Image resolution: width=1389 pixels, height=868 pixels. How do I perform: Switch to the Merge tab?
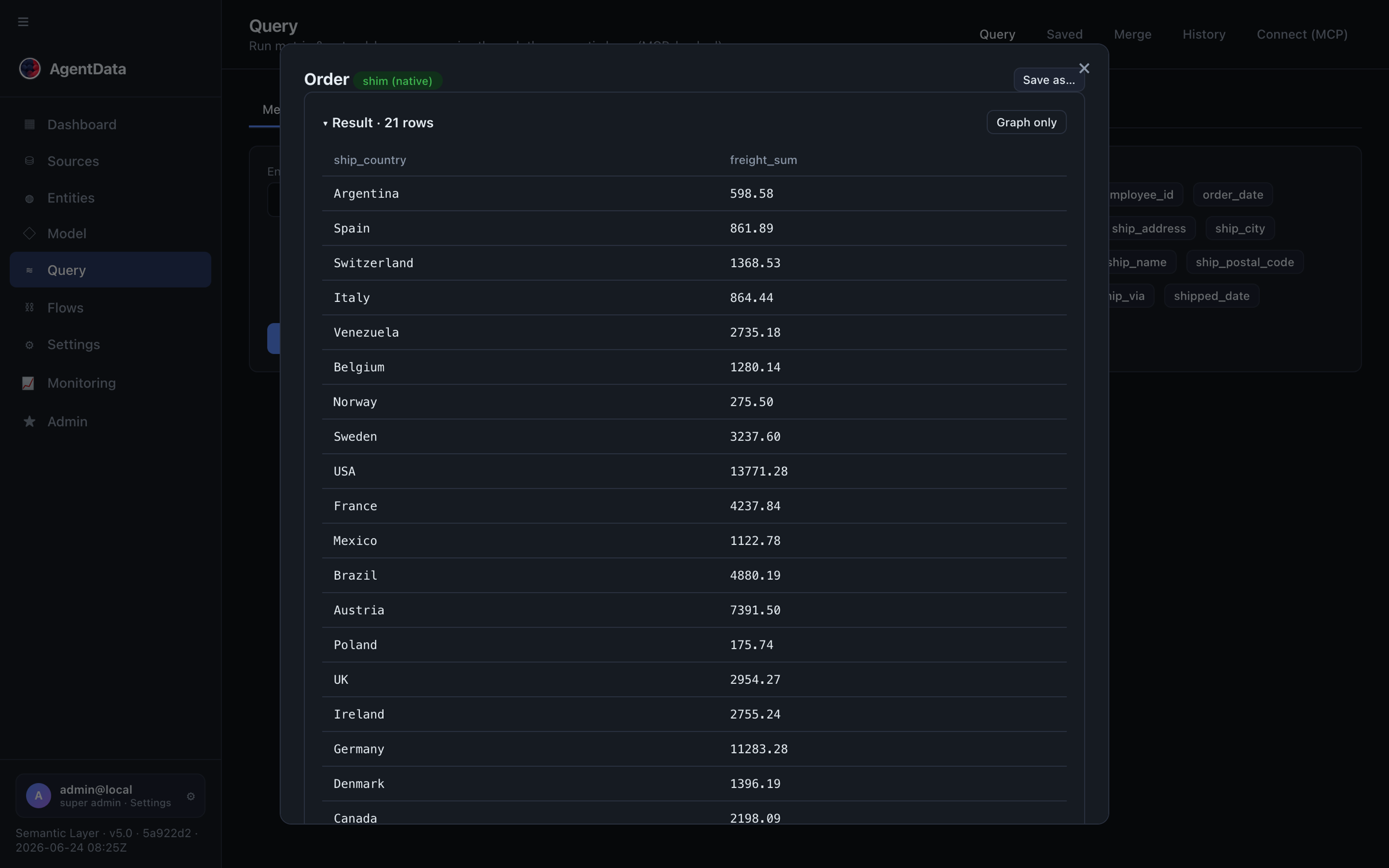(x=1133, y=34)
